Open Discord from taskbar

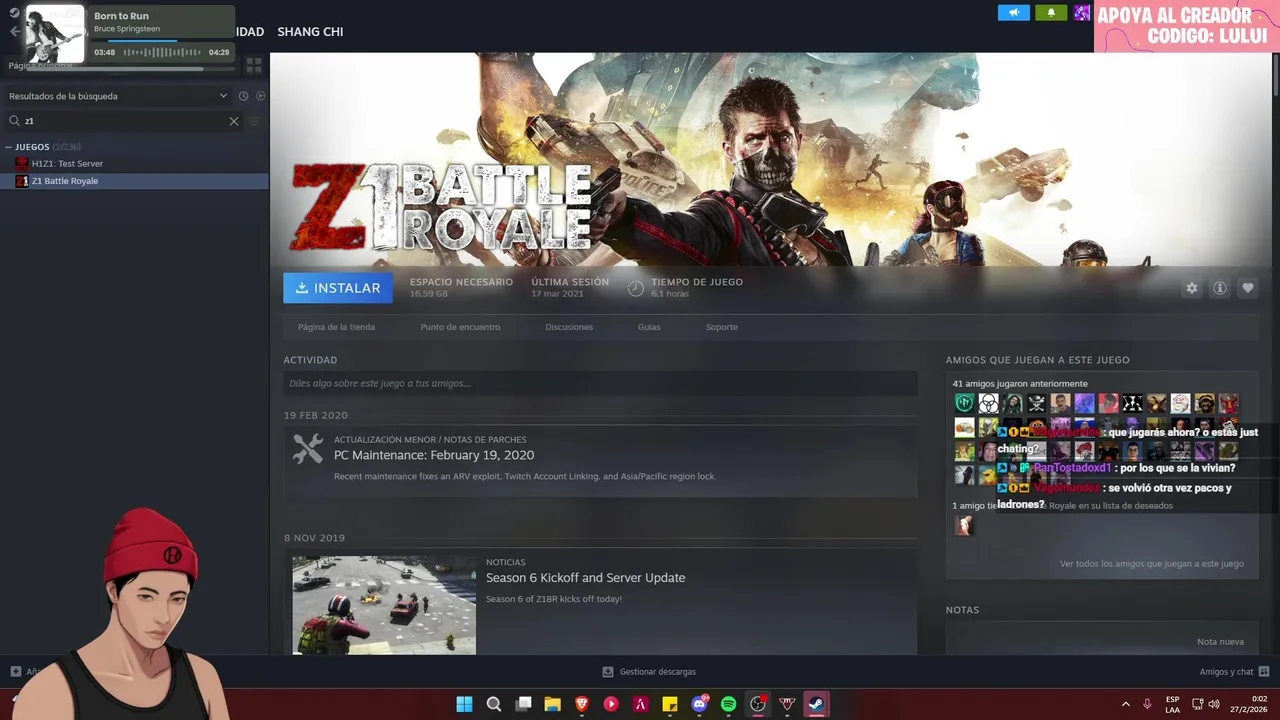coord(699,704)
